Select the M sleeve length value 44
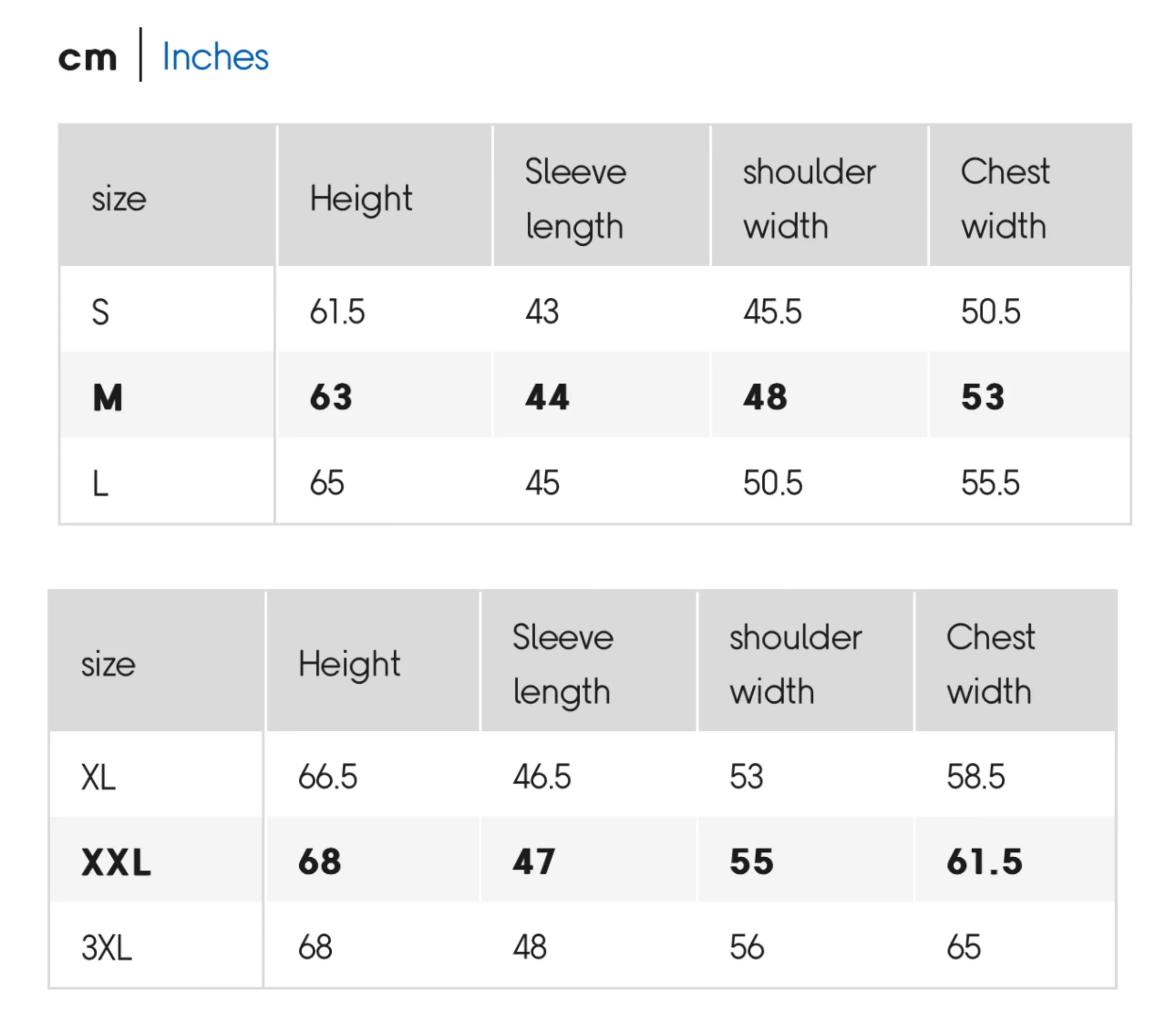 coord(546,397)
